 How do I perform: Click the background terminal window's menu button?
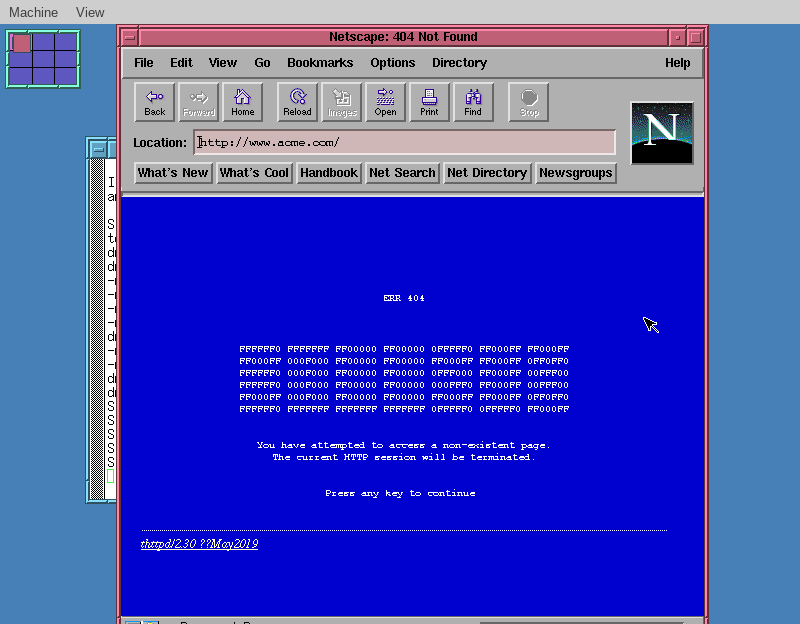click(x=98, y=149)
